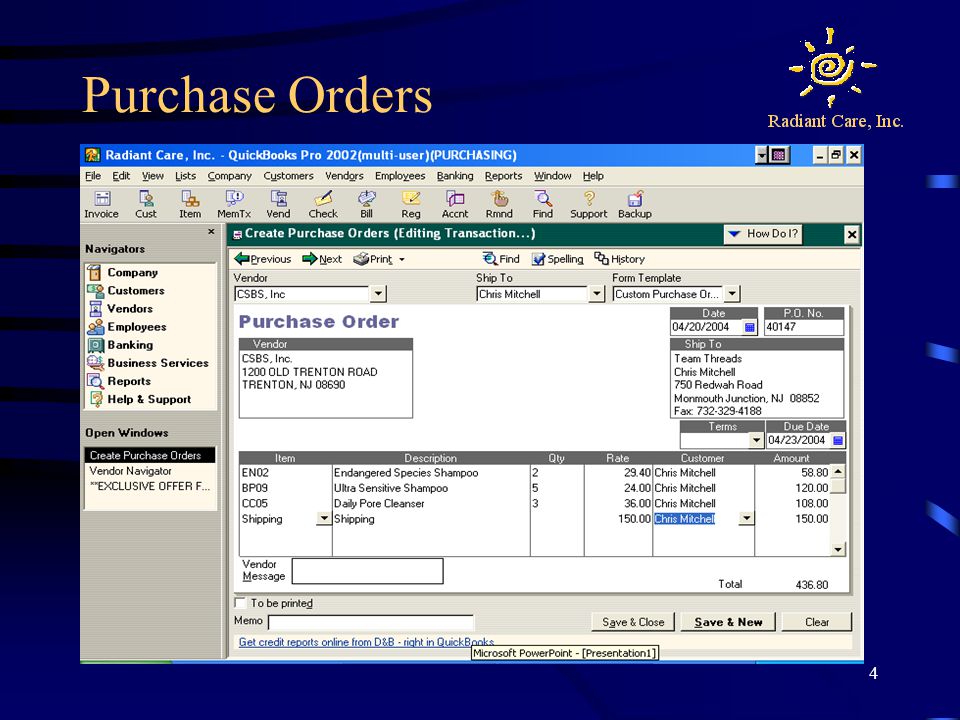This screenshot has width=960, height=720.
Task: Open the Find toolbar icon
Action: pos(542,204)
